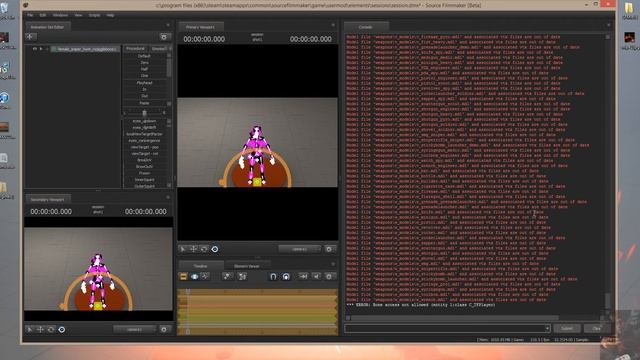The width and height of the screenshot is (640, 360).
Task: Click the console horizontal scrollbar
Action: [x=454, y=318]
